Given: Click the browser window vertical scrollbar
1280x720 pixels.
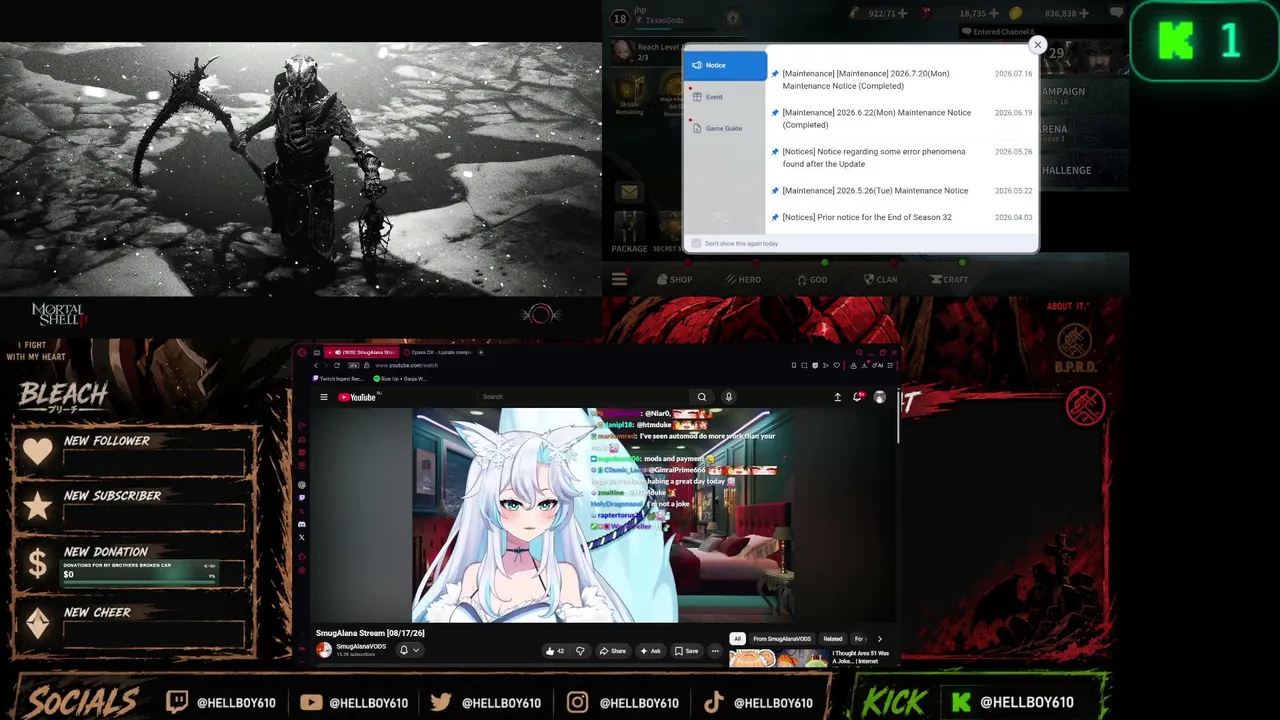Looking at the screenshot, I should pos(897,415).
